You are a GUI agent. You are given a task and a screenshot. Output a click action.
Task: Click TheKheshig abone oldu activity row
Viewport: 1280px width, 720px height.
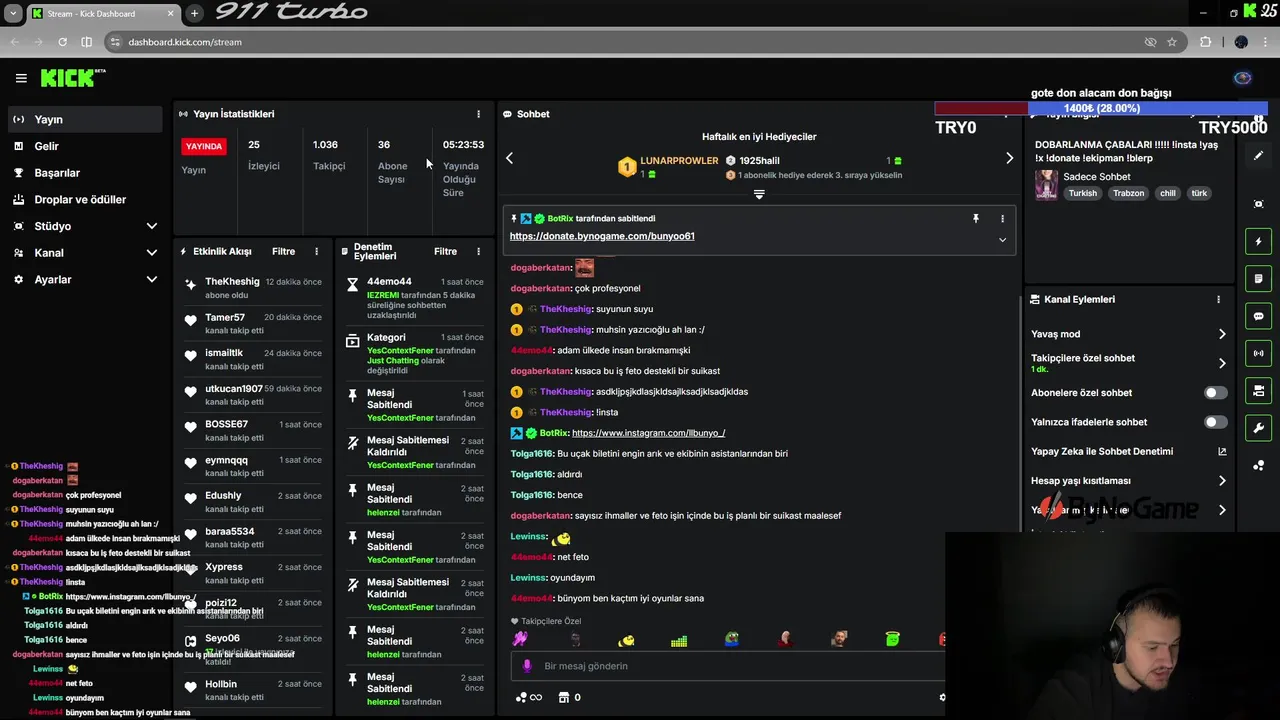tap(254, 288)
